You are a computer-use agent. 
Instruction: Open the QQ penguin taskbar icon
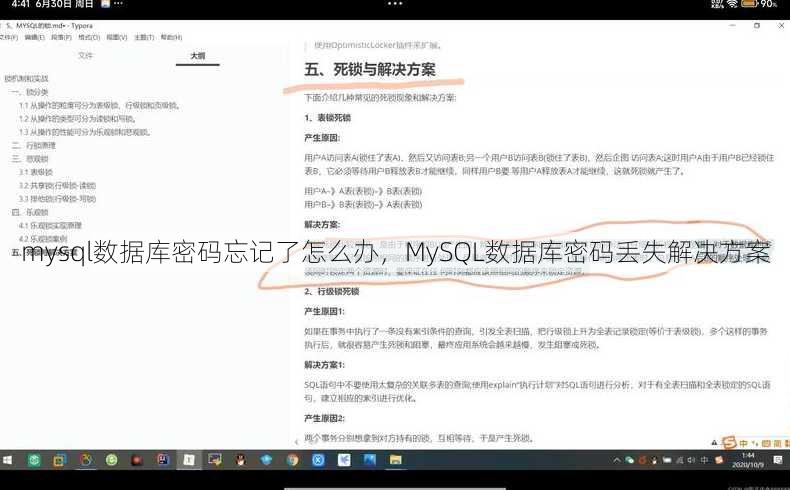[240, 460]
